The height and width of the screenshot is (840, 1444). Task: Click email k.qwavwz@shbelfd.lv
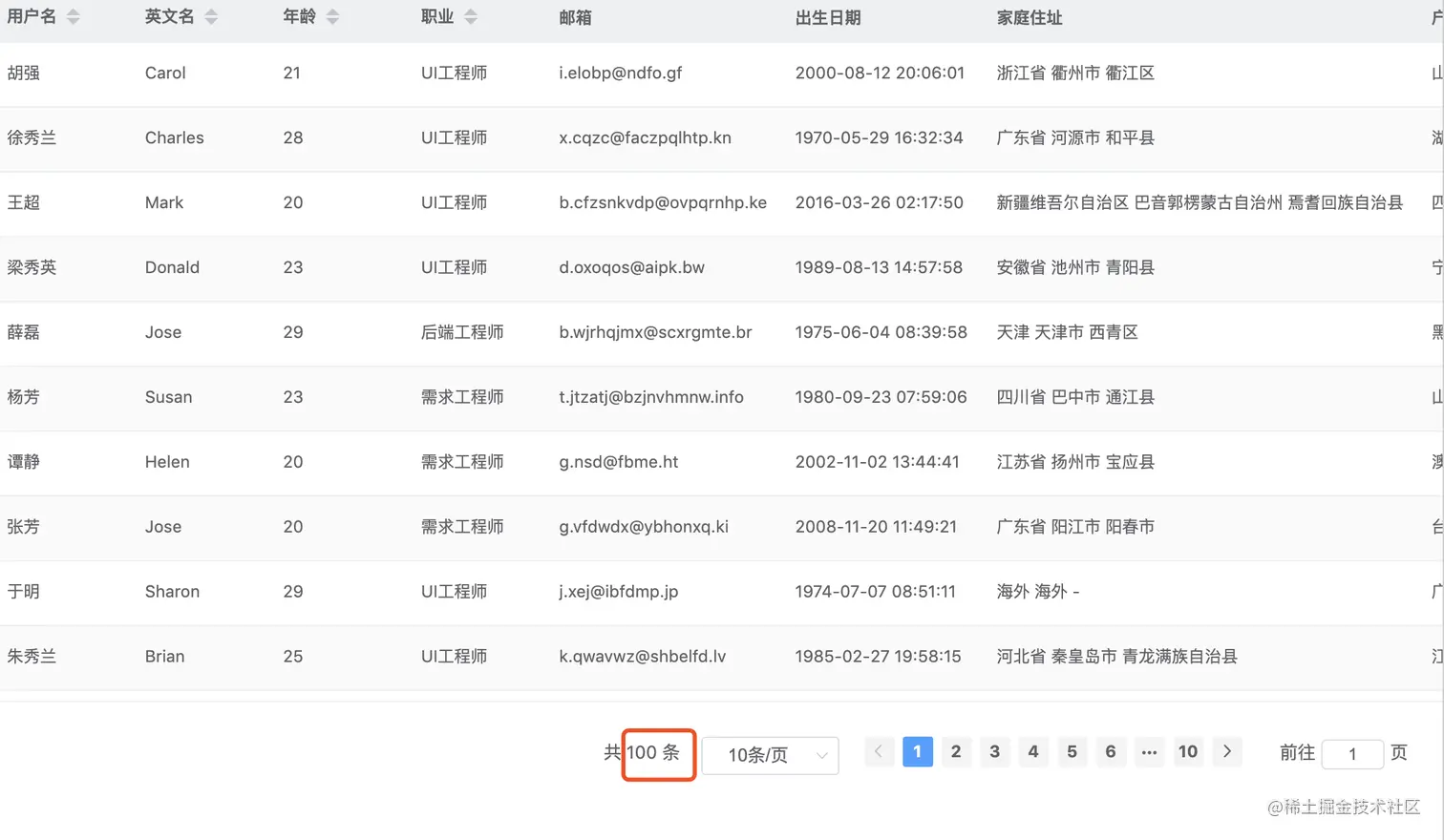(x=642, y=657)
